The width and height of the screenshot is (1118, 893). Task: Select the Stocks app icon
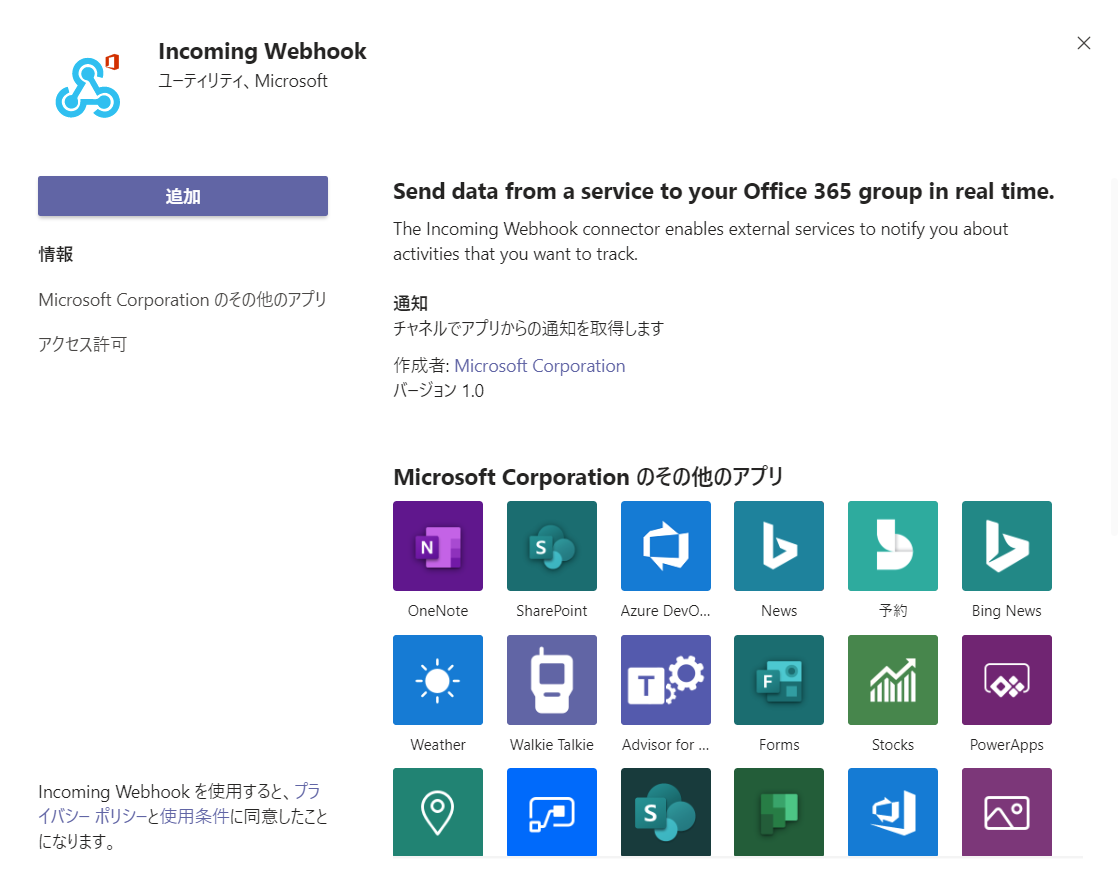pyautogui.click(x=893, y=680)
